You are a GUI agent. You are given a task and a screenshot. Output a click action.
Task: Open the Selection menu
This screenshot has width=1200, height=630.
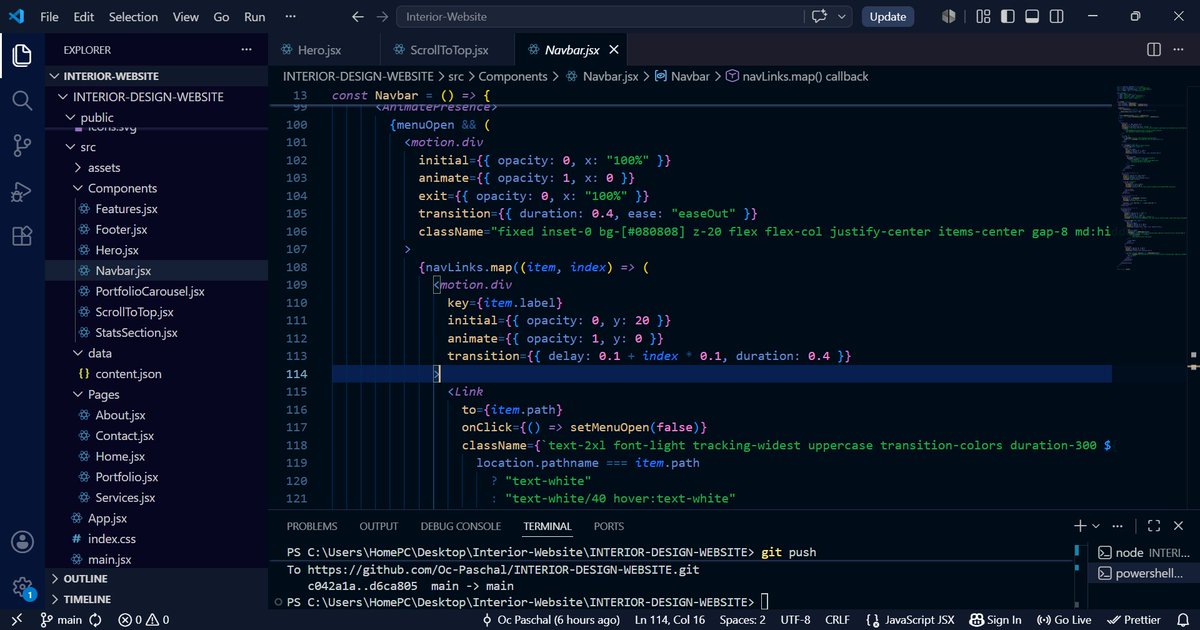coord(133,16)
